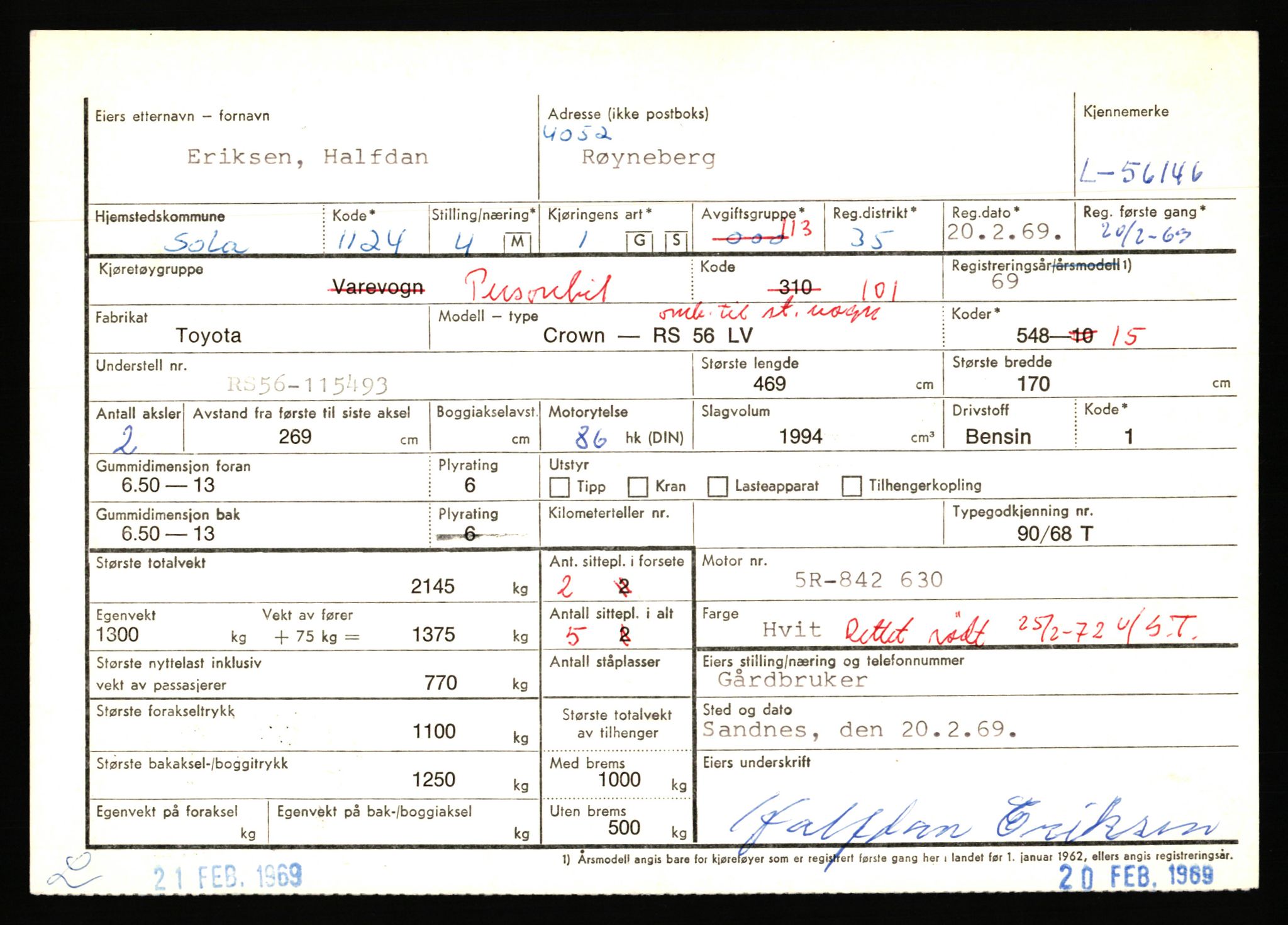
Task: Select the footnote about Årsmodell
Action: [897, 857]
